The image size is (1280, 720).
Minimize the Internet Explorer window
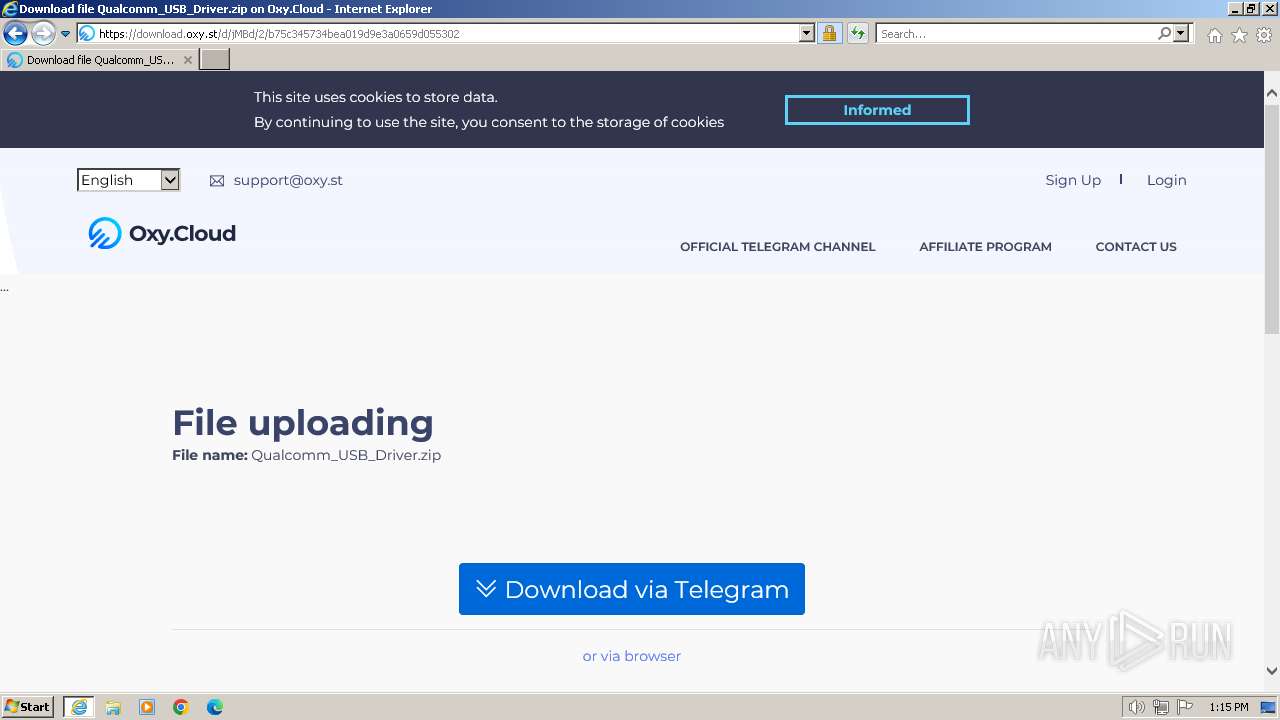[x=1236, y=8]
